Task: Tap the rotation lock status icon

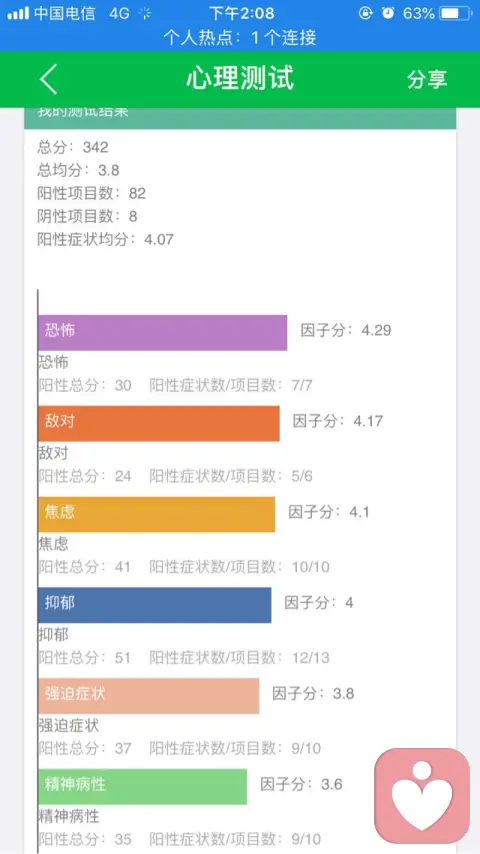Action: coord(365,13)
